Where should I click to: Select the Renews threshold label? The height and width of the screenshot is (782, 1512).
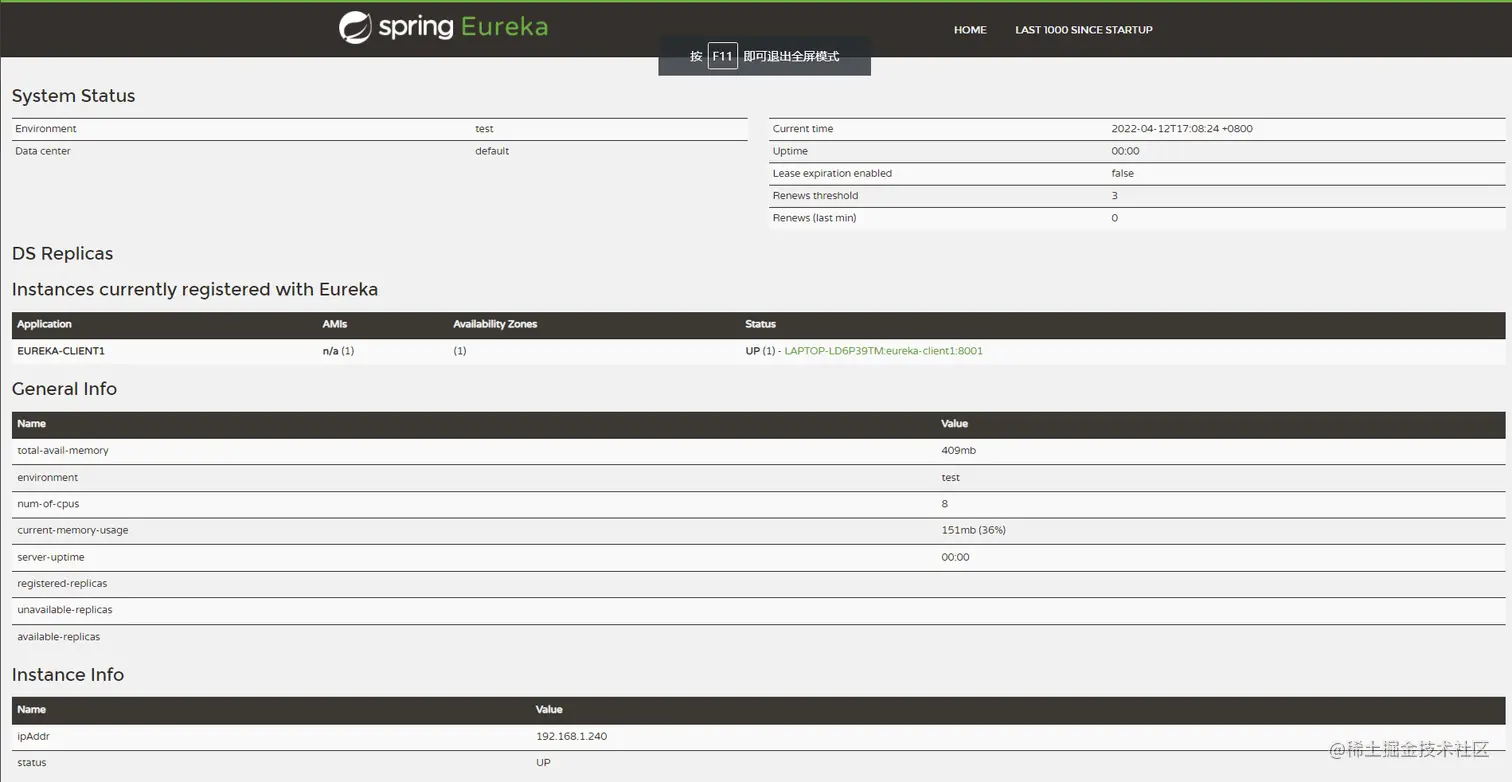[815, 196]
